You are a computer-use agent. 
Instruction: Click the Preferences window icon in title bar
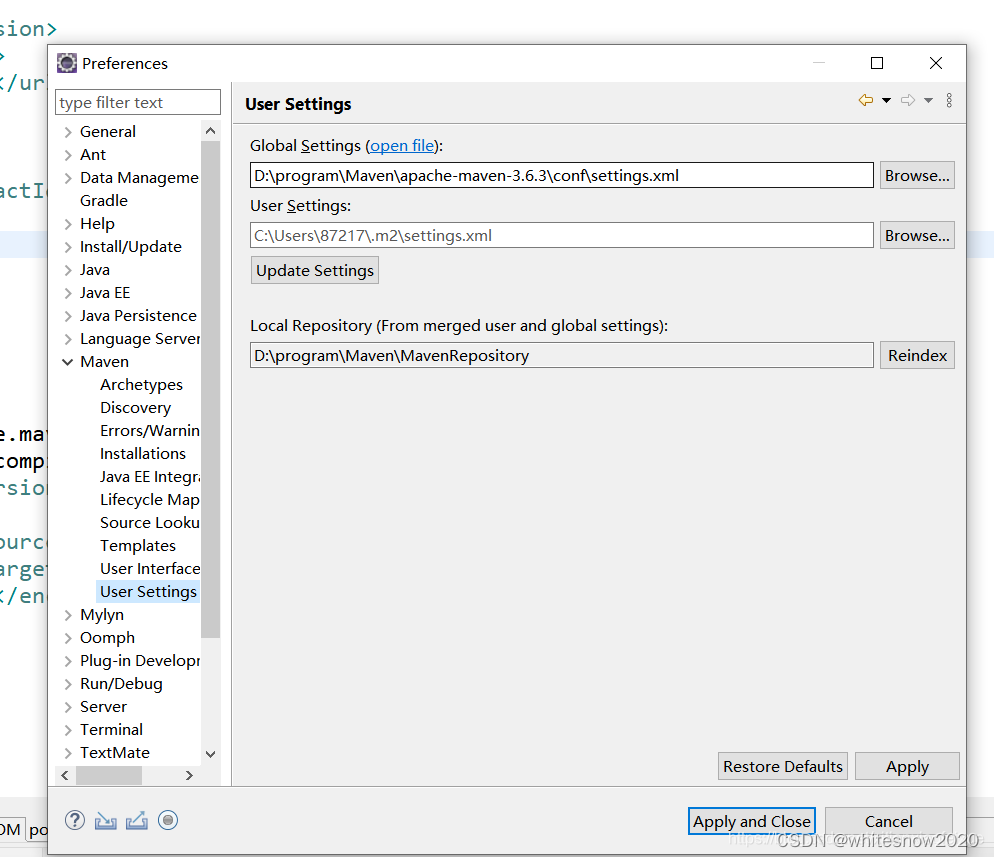[66, 63]
